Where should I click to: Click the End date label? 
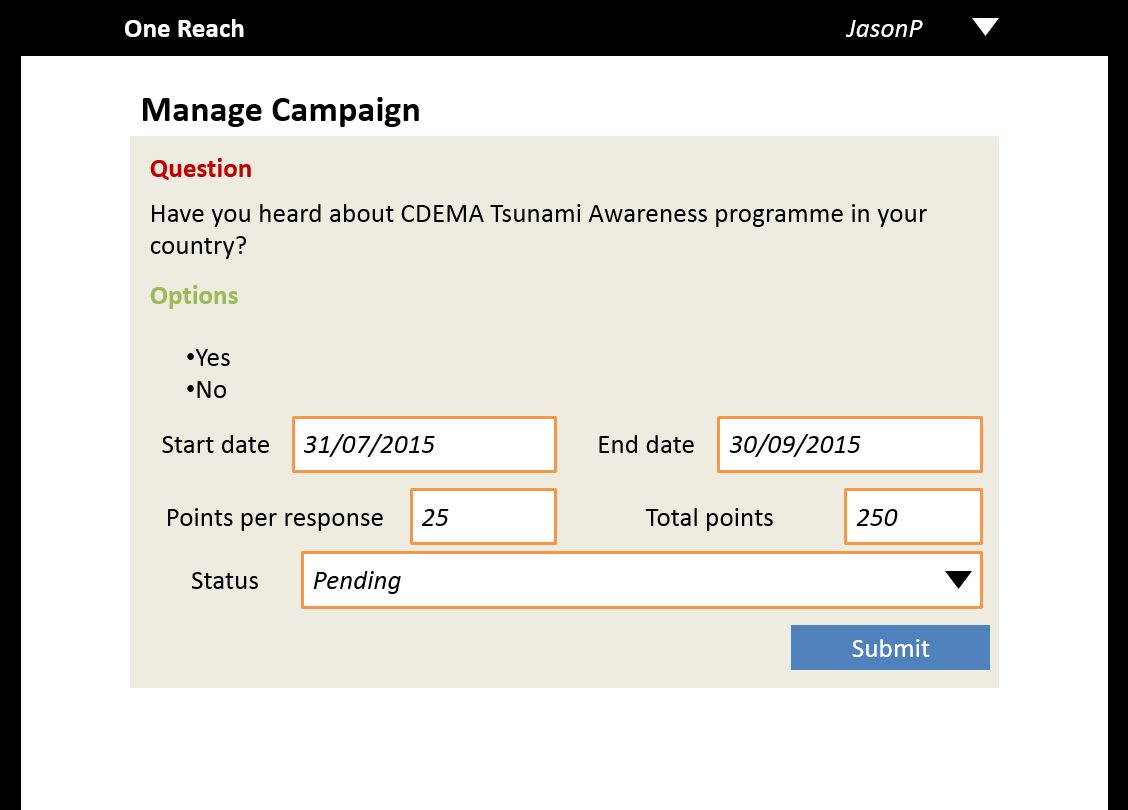pyautogui.click(x=646, y=445)
